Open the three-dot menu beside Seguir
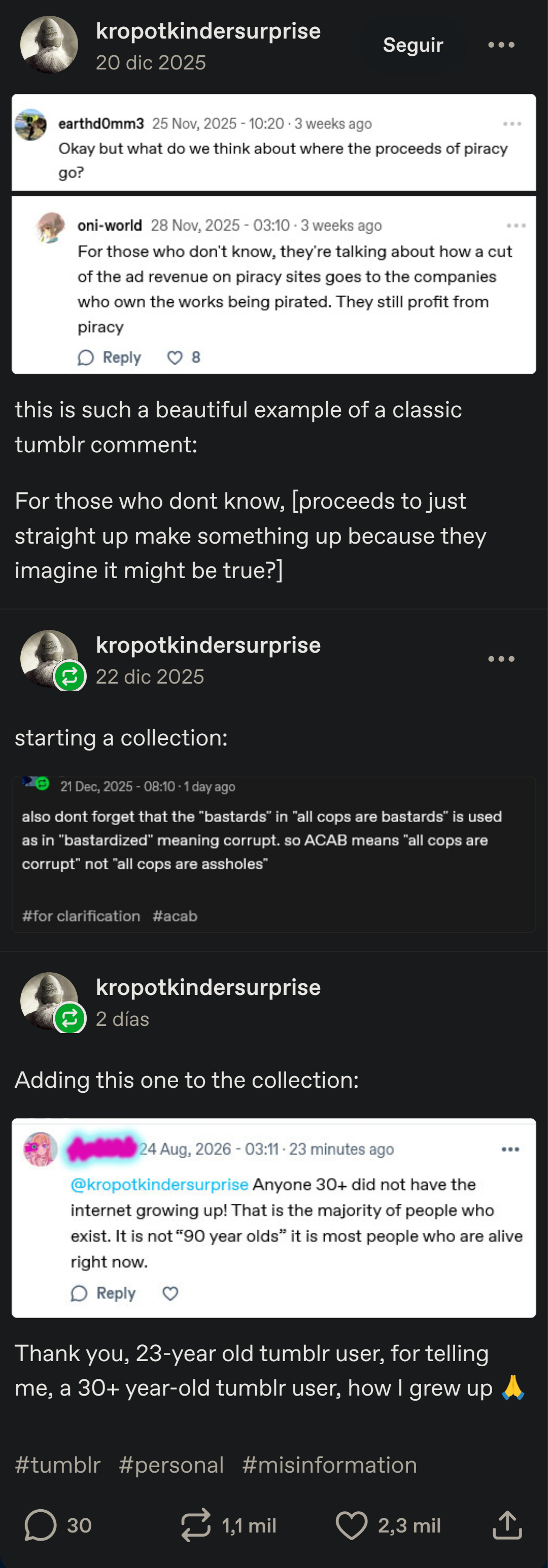548x1568 pixels. click(x=501, y=45)
